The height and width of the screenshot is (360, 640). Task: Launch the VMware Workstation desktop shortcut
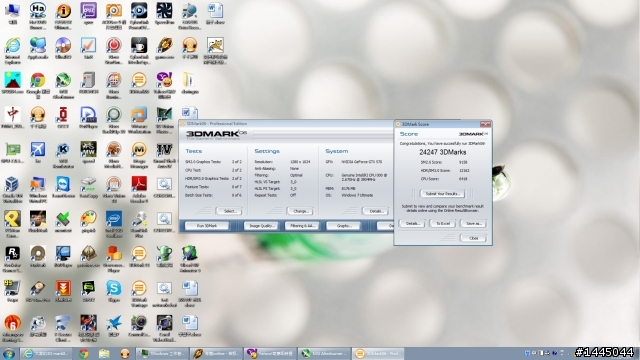click(139, 120)
